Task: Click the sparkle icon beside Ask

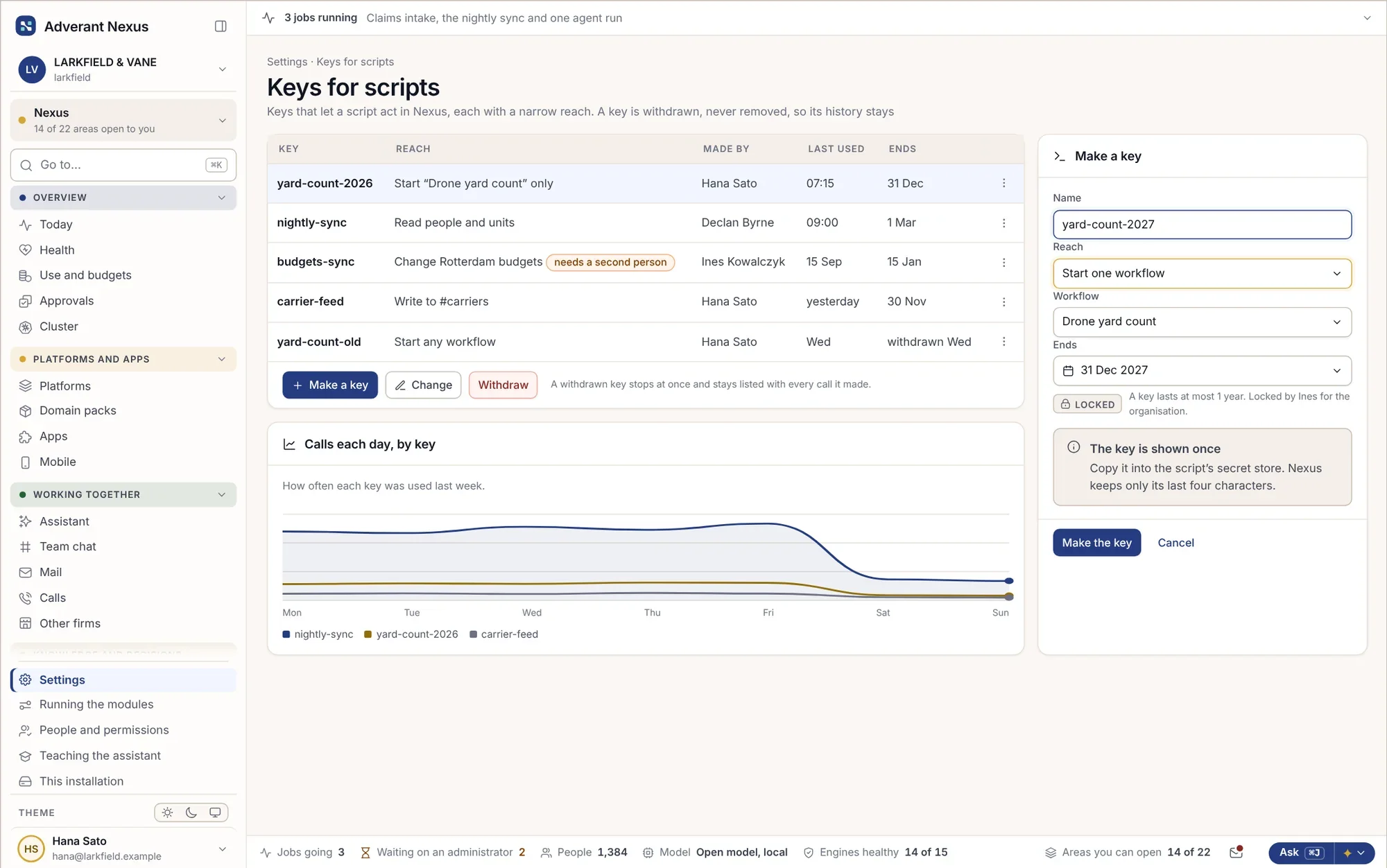Action: [1347, 853]
